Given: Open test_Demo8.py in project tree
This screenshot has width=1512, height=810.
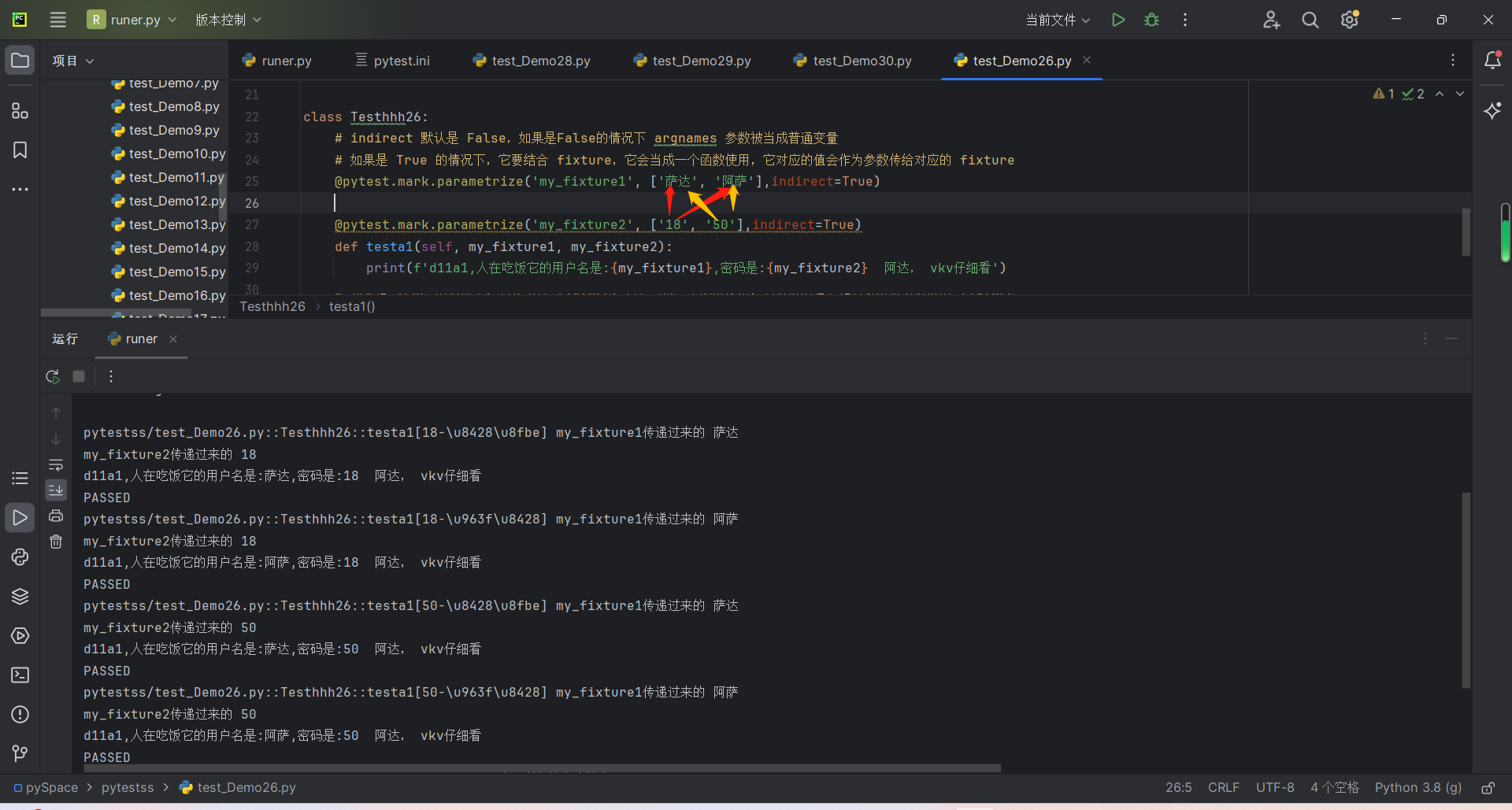Looking at the screenshot, I should click(x=165, y=106).
